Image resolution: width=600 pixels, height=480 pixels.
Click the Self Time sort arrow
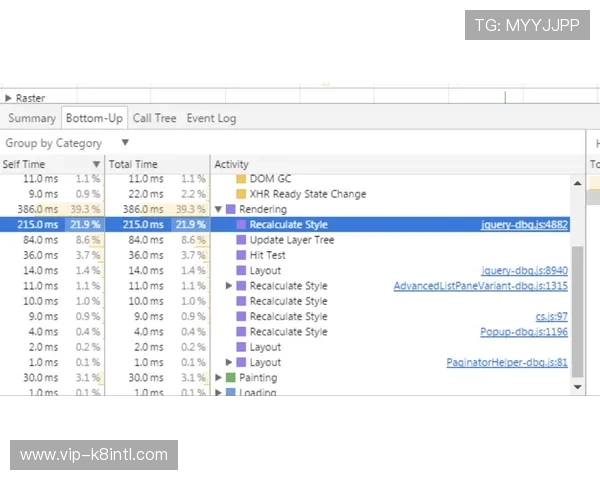coord(96,164)
